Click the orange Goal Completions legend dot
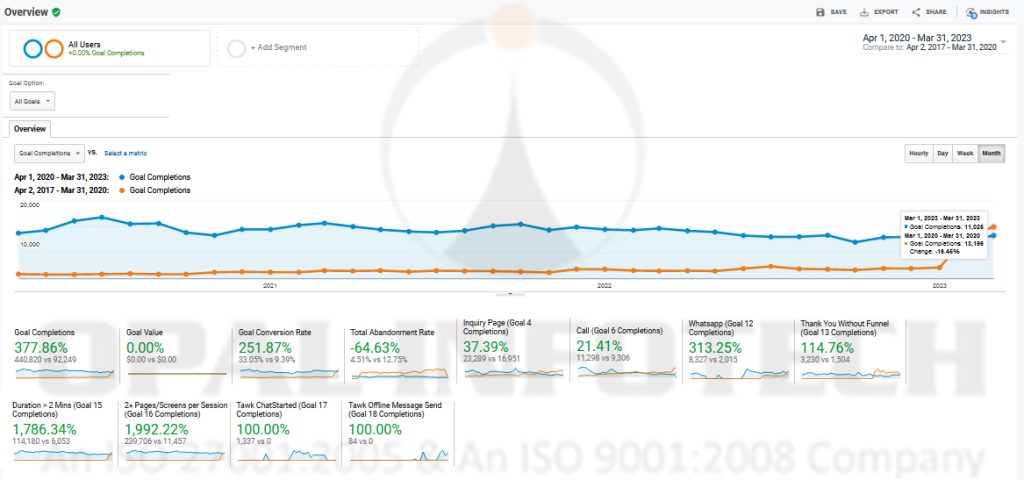The width and height of the screenshot is (1024, 480). [x=122, y=191]
